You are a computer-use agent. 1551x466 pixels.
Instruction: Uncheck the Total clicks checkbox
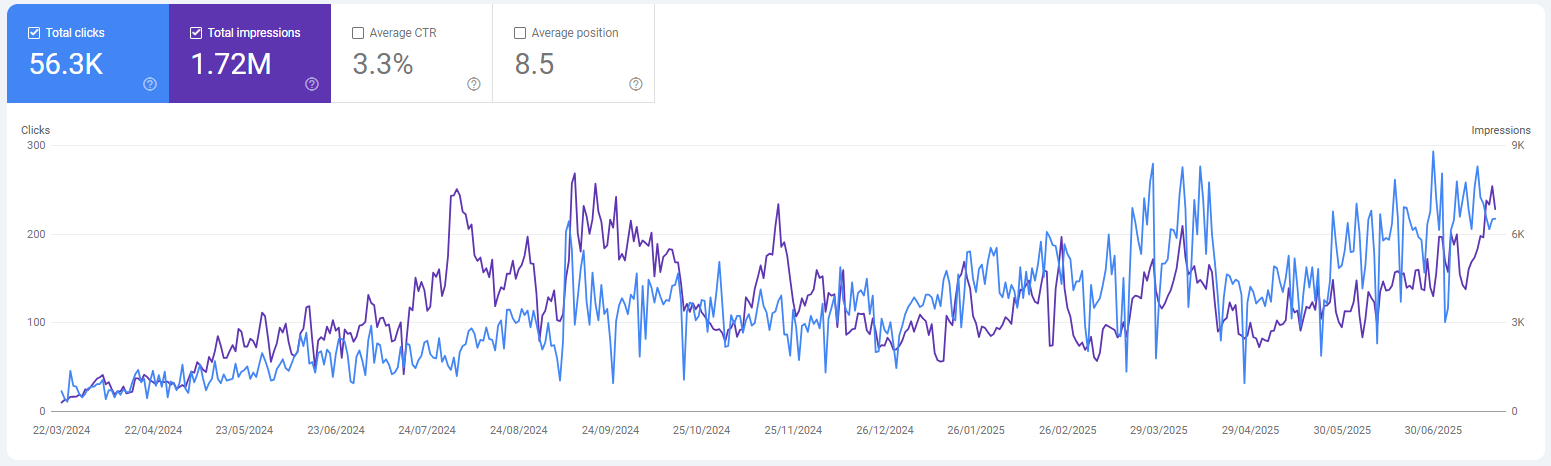point(34,33)
